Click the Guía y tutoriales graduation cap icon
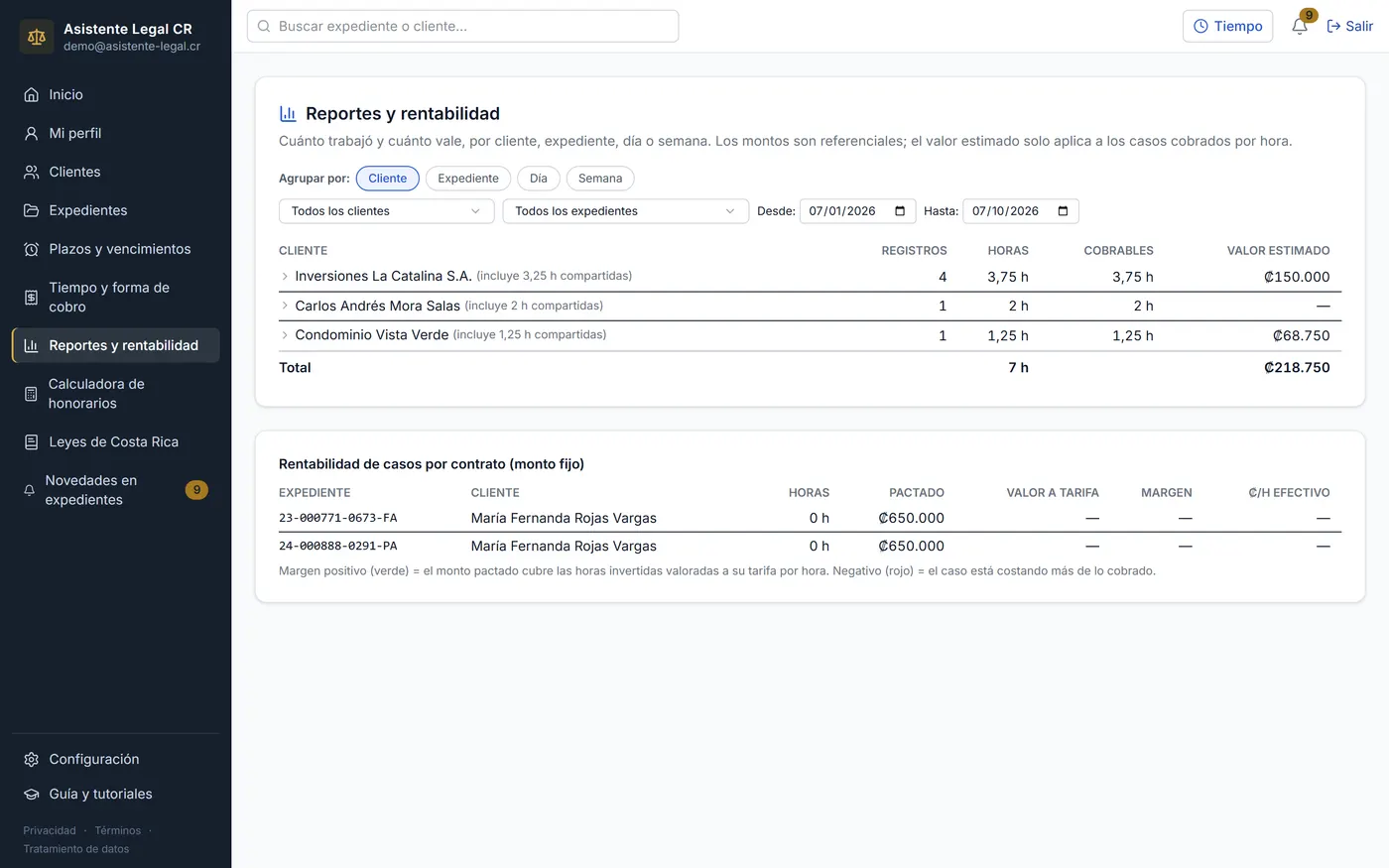Screen dimensions: 1389x868 click(x=31, y=795)
